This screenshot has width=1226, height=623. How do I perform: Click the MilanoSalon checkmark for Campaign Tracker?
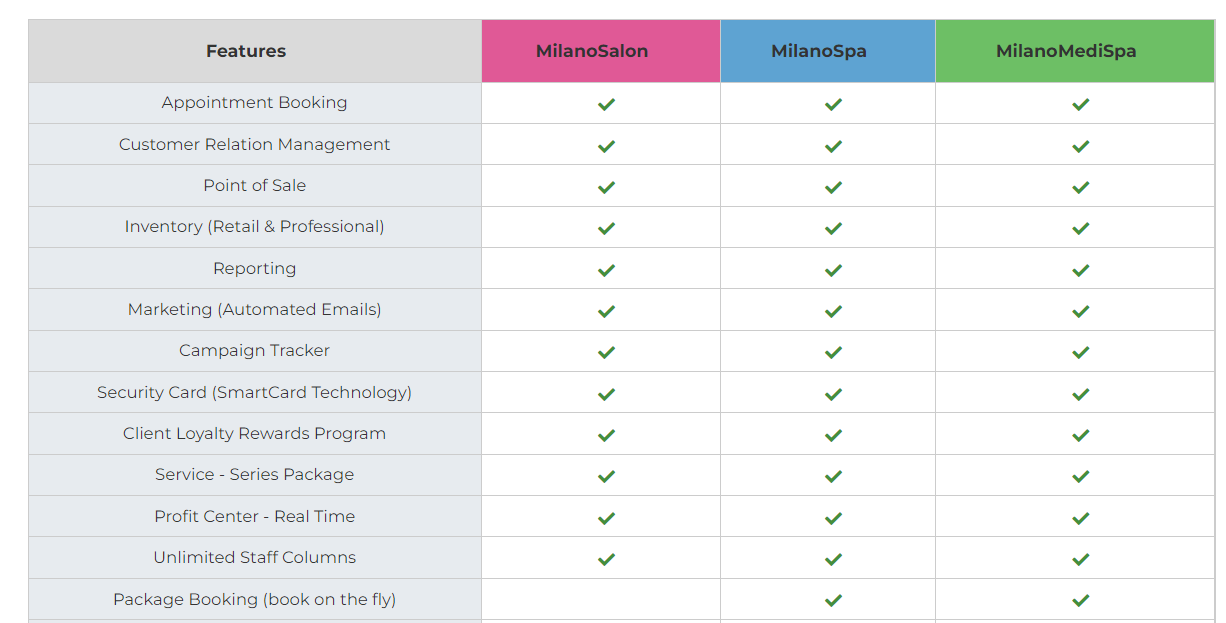(606, 352)
